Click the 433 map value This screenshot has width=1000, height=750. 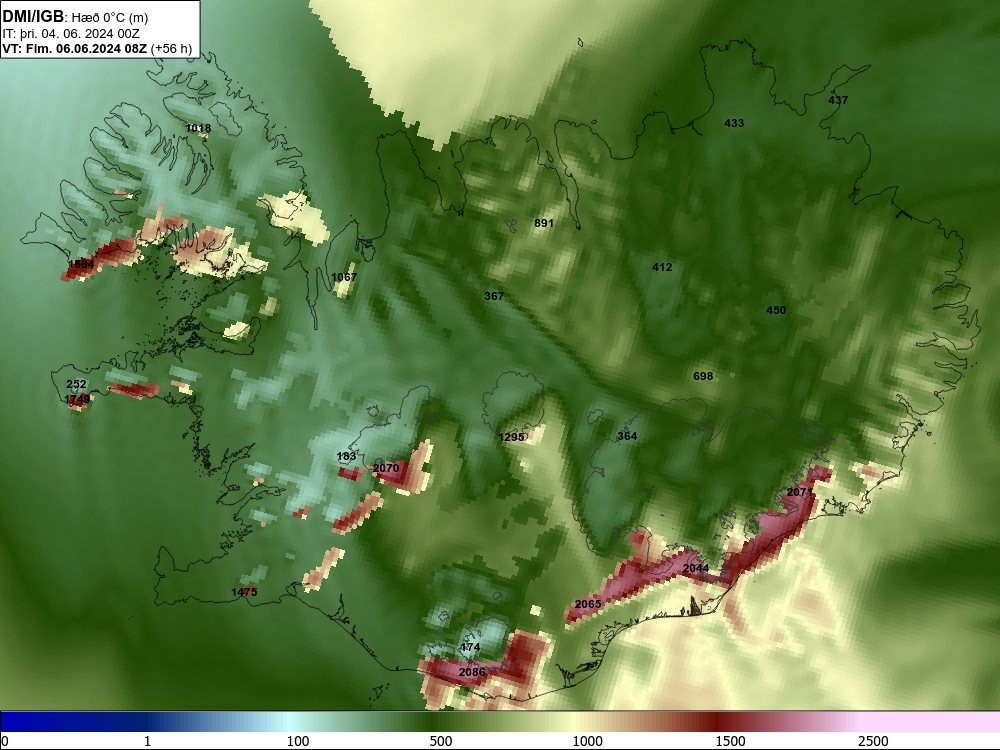coord(734,123)
